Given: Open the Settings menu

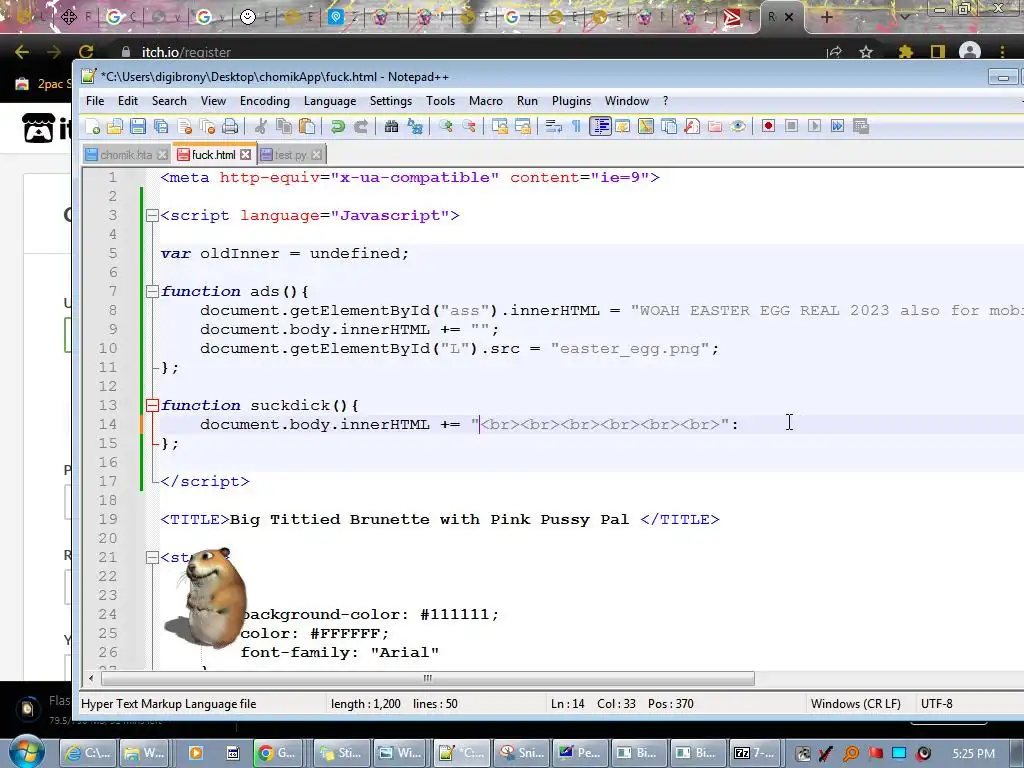Looking at the screenshot, I should 391,101.
